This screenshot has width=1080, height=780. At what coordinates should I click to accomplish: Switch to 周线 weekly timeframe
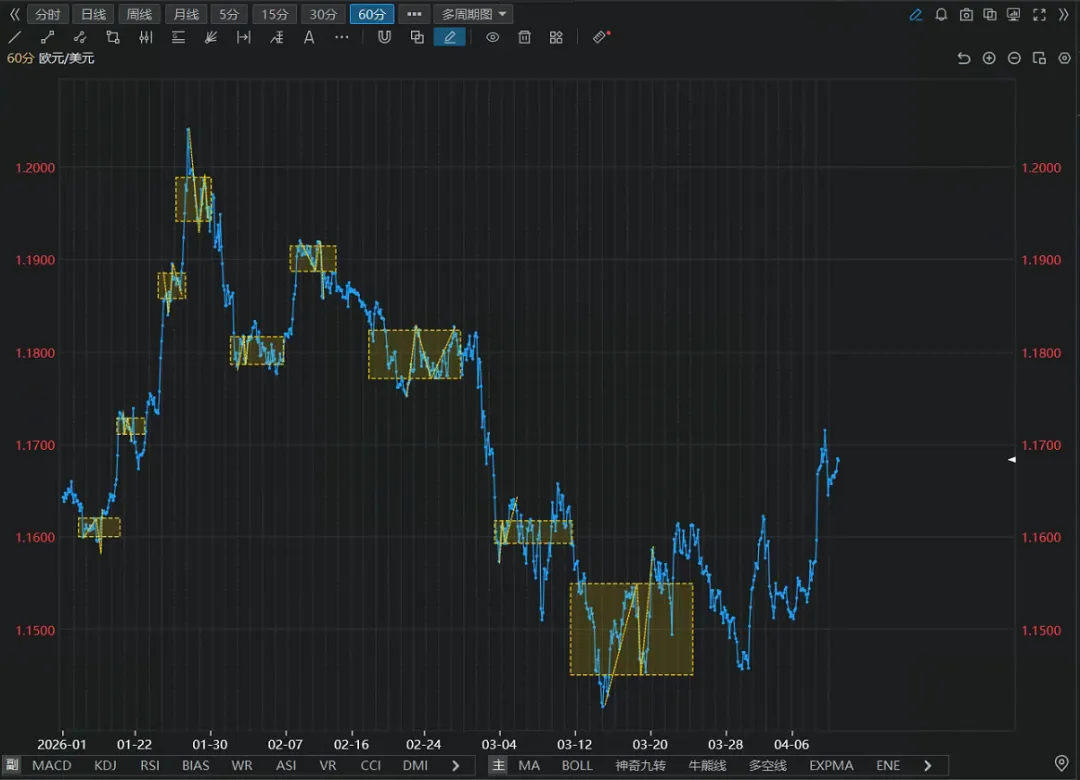140,14
